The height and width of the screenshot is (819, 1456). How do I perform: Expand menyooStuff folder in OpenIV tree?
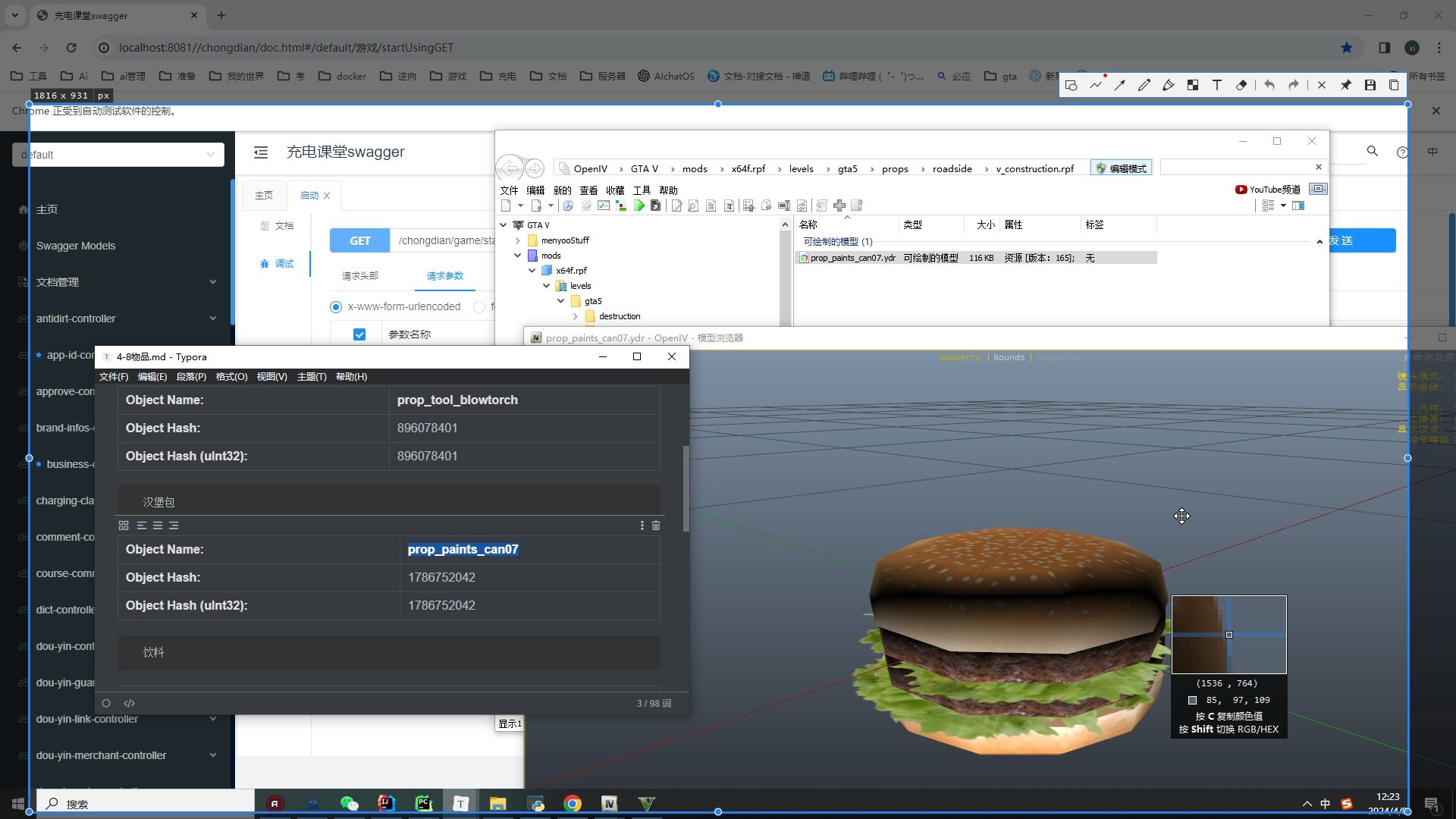pos(518,240)
